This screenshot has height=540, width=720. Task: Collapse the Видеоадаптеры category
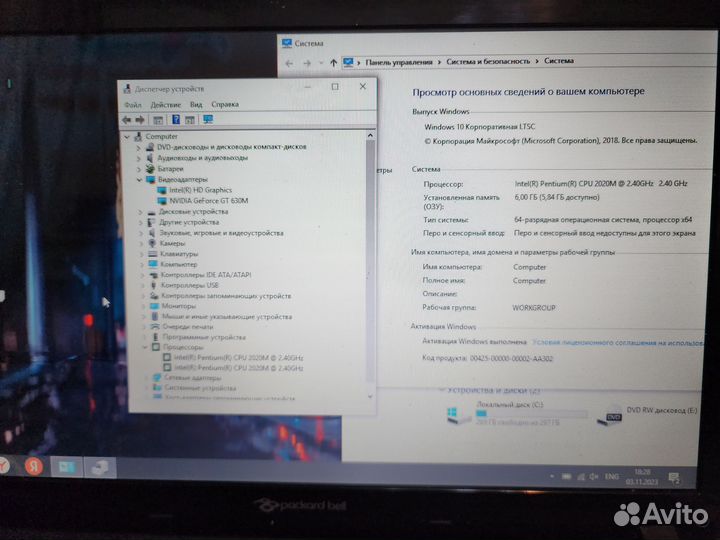139,180
